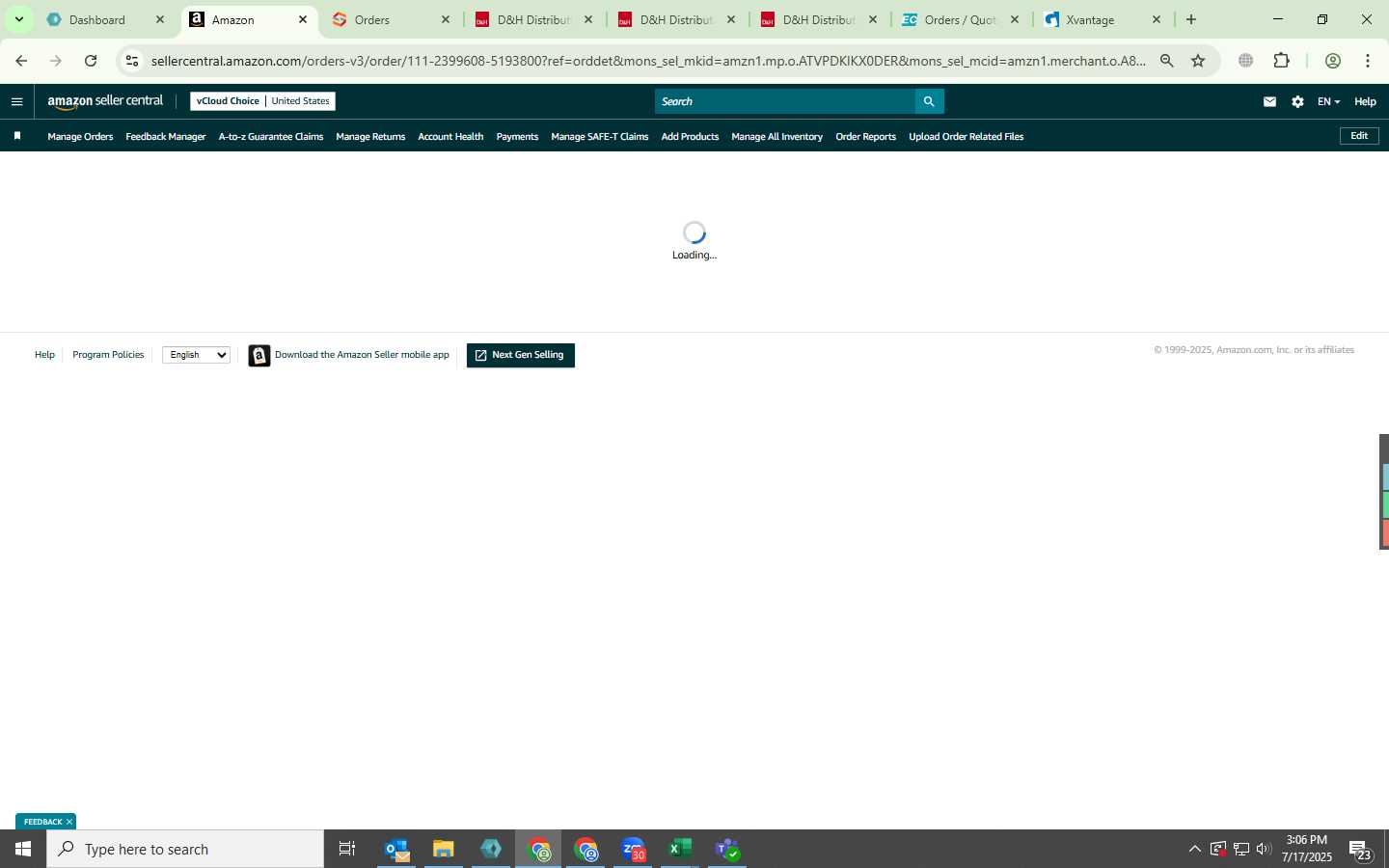Click the Windows taskbar search box
Screen dimensions: 1389x868
185,850
